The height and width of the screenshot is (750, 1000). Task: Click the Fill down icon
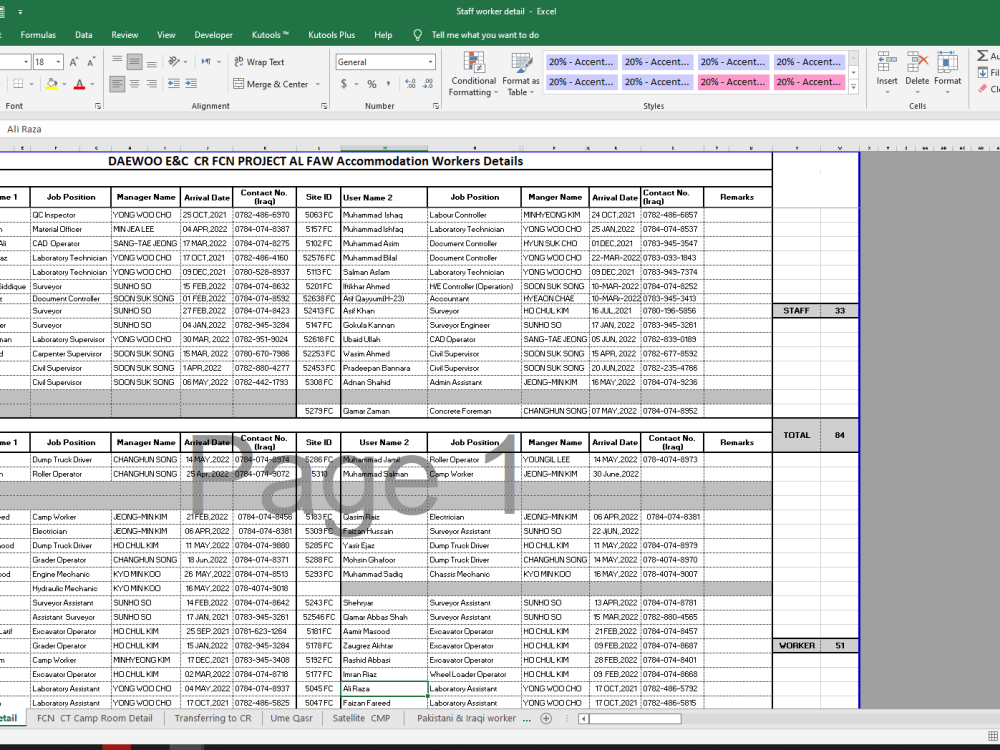coord(983,73)
